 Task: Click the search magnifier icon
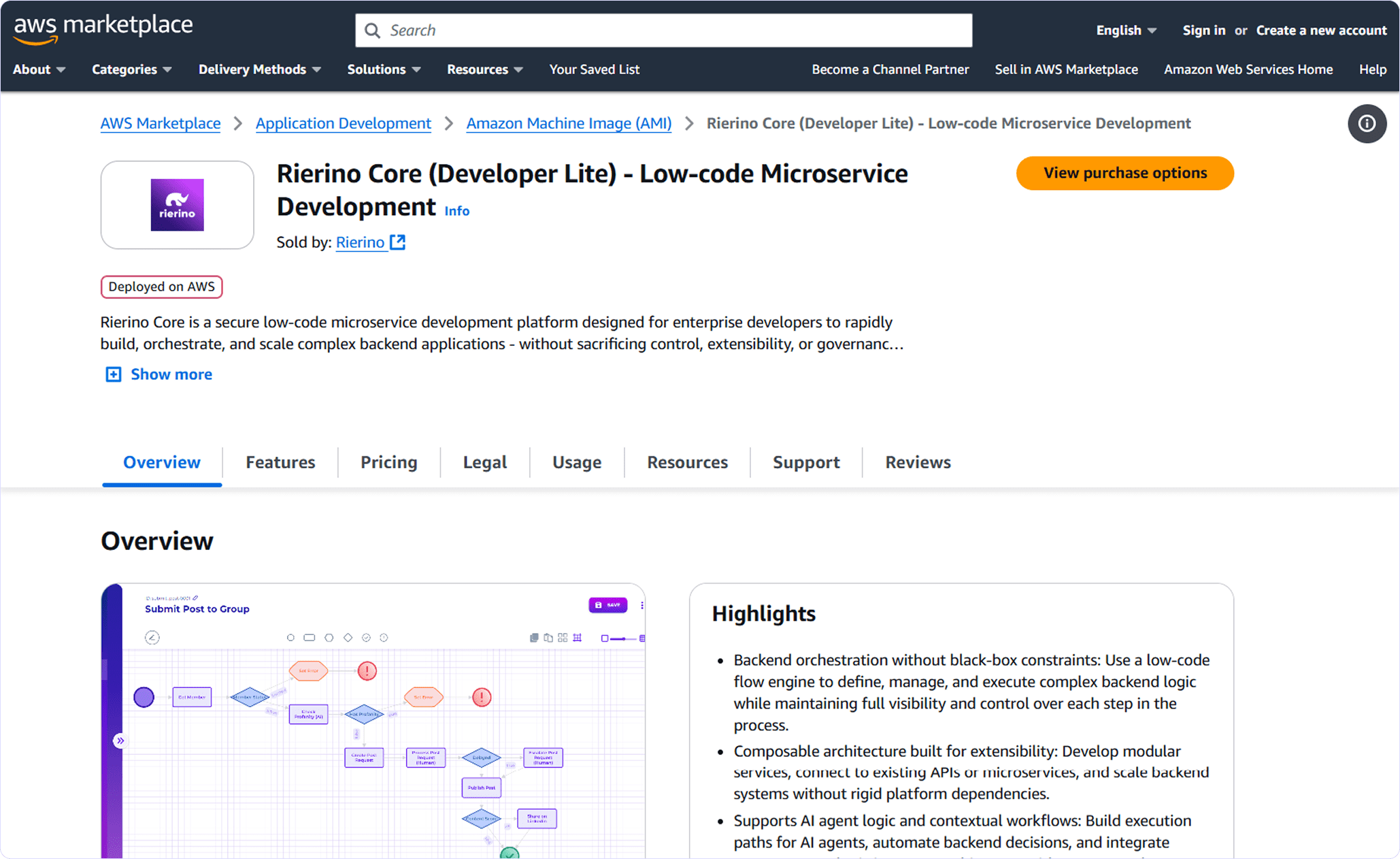[x=372, y=31]
